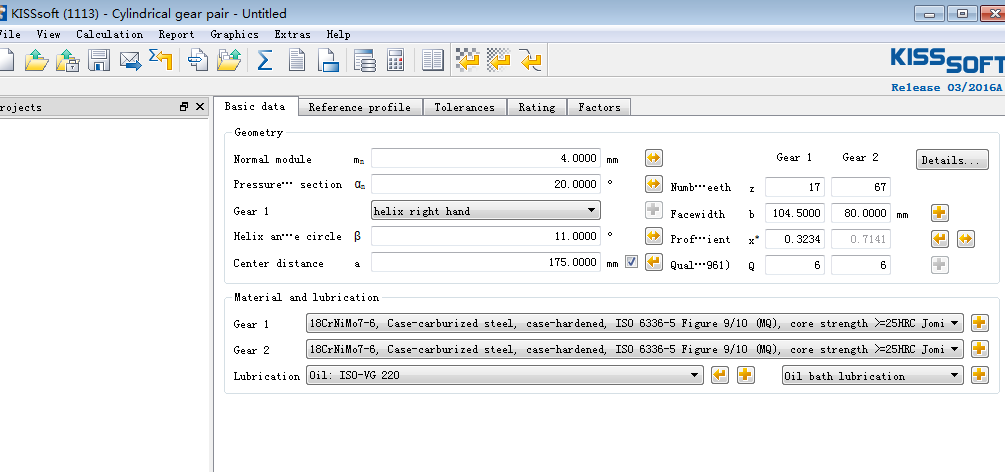Click plus button next to Gear 1 material

coord(979,323)
